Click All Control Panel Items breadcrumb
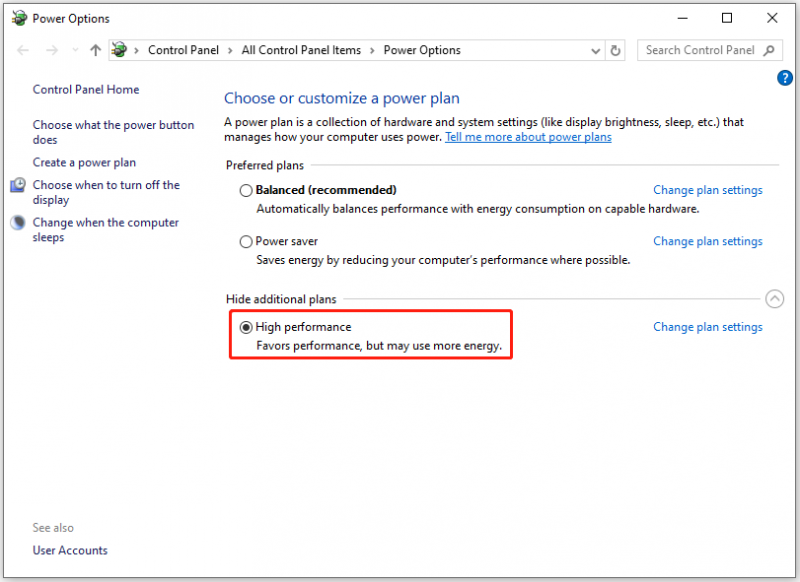Image resolution: width=800 pixels, height=582 pixels. (x=301, y=50)
